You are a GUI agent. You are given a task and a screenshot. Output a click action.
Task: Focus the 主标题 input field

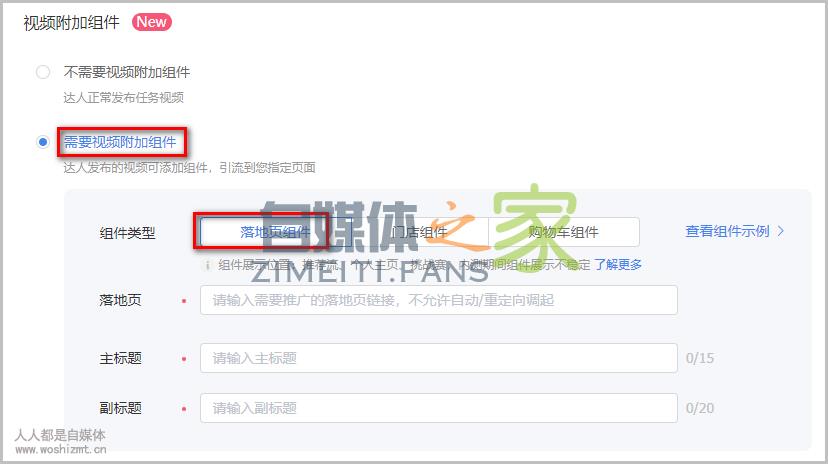pyautogui.click(x=438, y=358)
